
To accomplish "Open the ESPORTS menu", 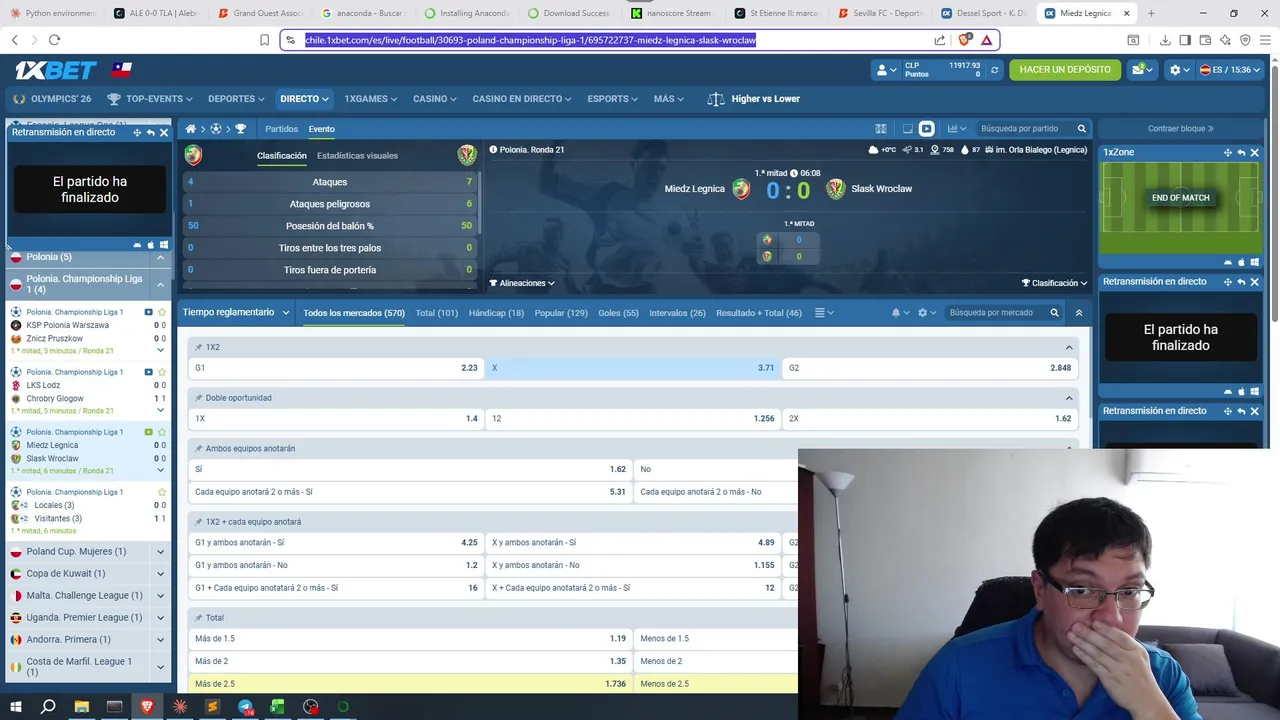I will point(612,99).
